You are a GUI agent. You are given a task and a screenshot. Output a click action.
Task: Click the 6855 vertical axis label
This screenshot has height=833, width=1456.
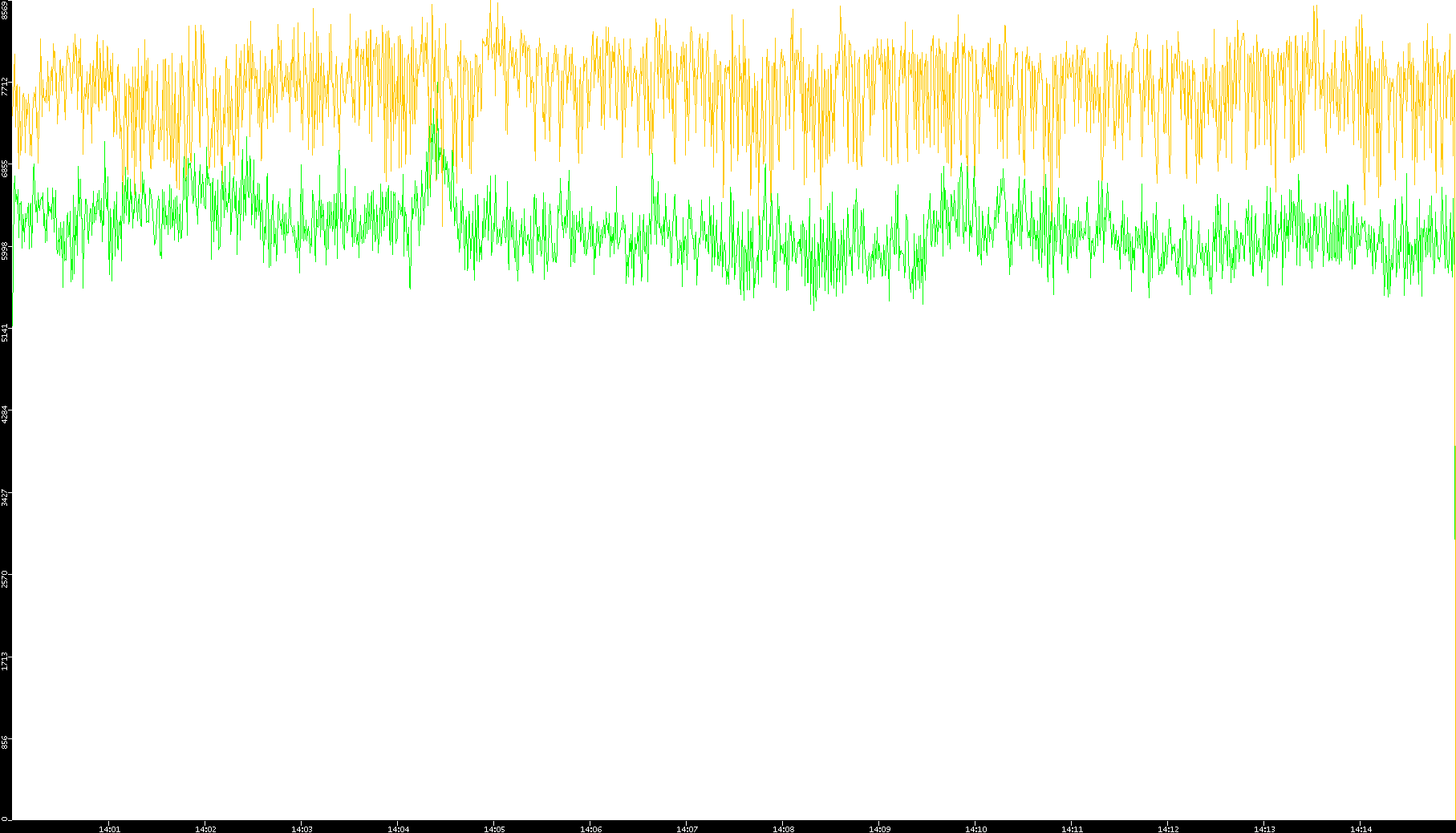(x=6, y=169)
